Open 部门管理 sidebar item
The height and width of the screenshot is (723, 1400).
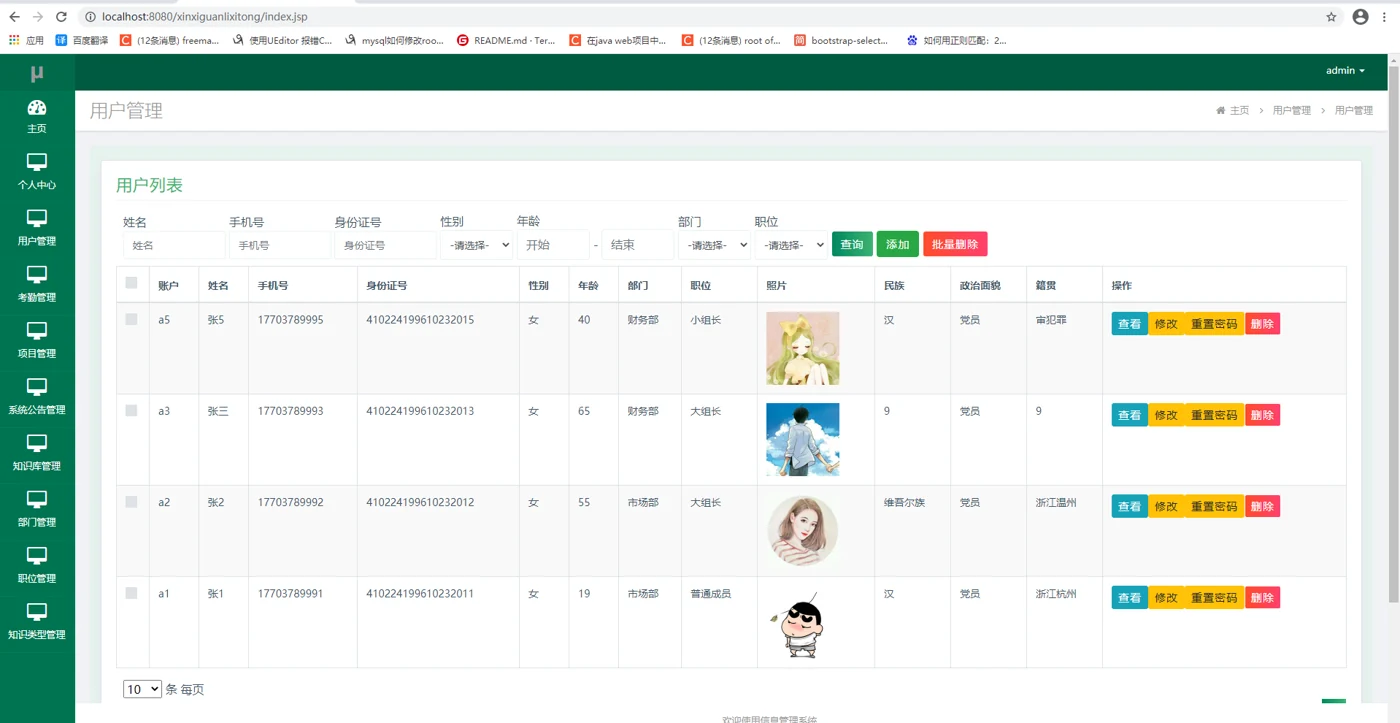(x=37, y=508)
